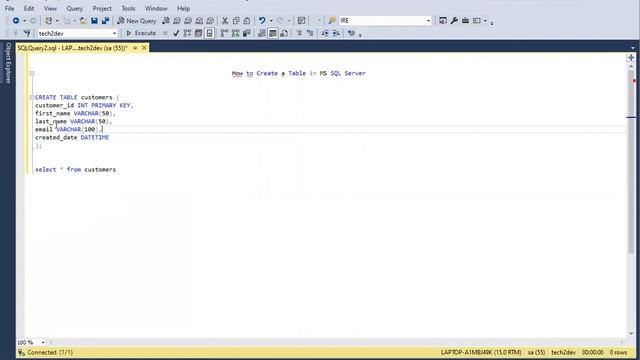This screenshot has height=360, width=640.
Task: Open the File menu
Action: [x=9, y=8]
